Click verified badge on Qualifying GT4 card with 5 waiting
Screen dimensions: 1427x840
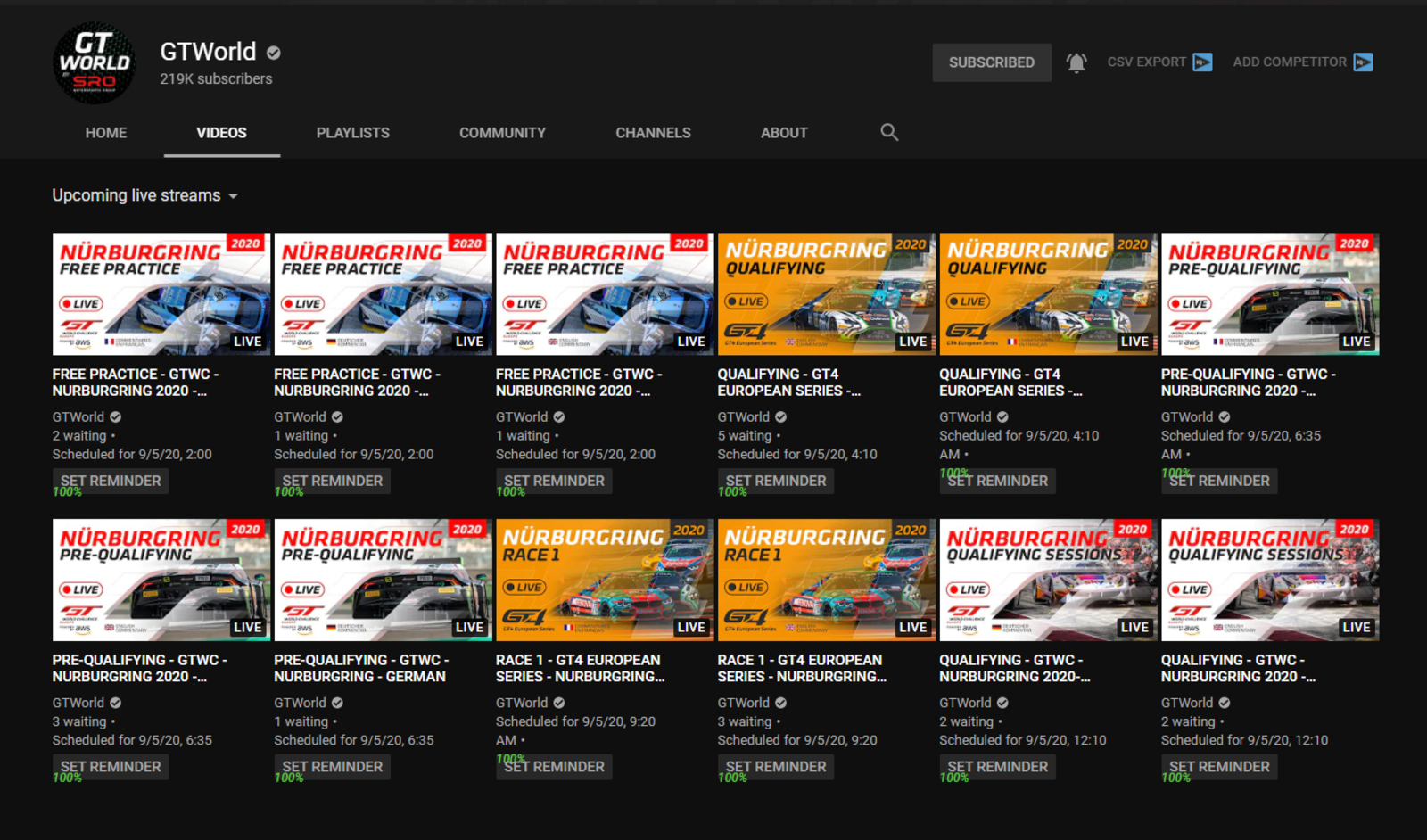[x=781, y=416]
